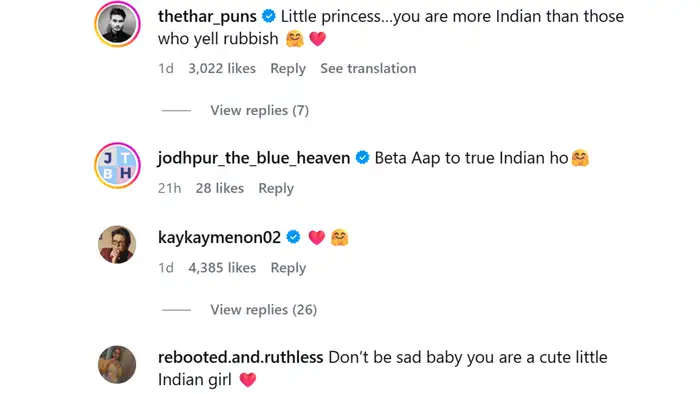
Task: Open rebooted.and.ruthless username link
Action: [x=241, y=357]
